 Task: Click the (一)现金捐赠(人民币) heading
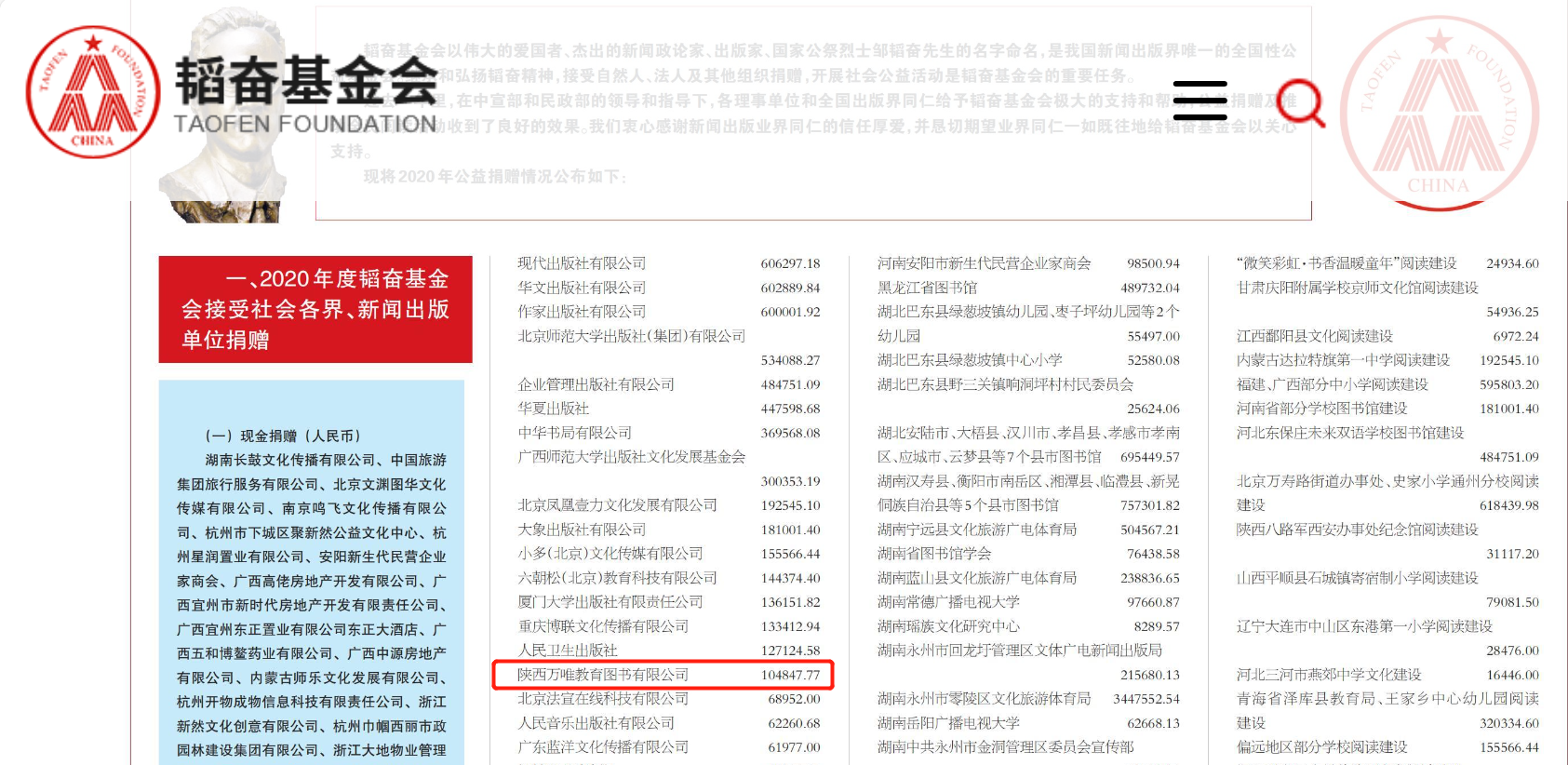pos(283,436)
